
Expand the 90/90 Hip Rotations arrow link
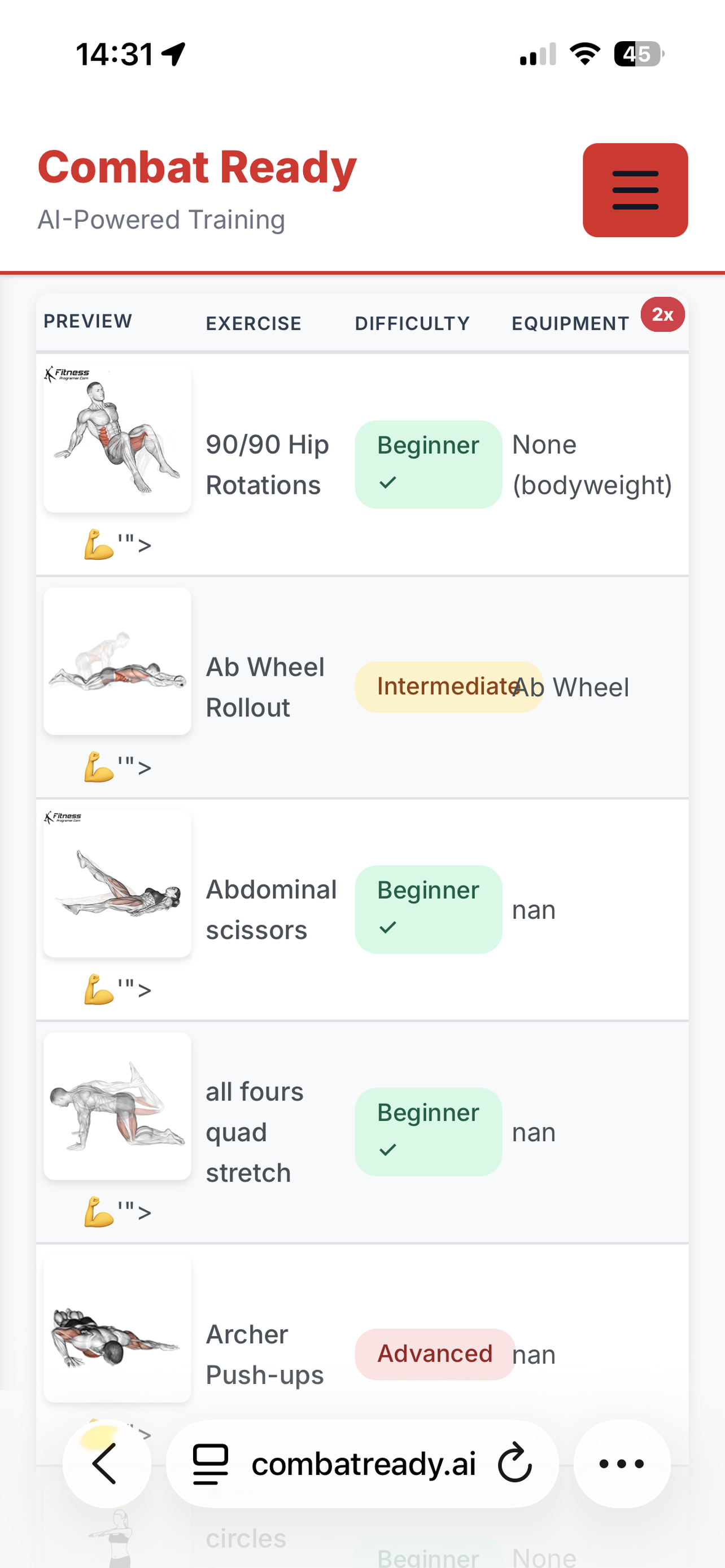tap(145, 545)
